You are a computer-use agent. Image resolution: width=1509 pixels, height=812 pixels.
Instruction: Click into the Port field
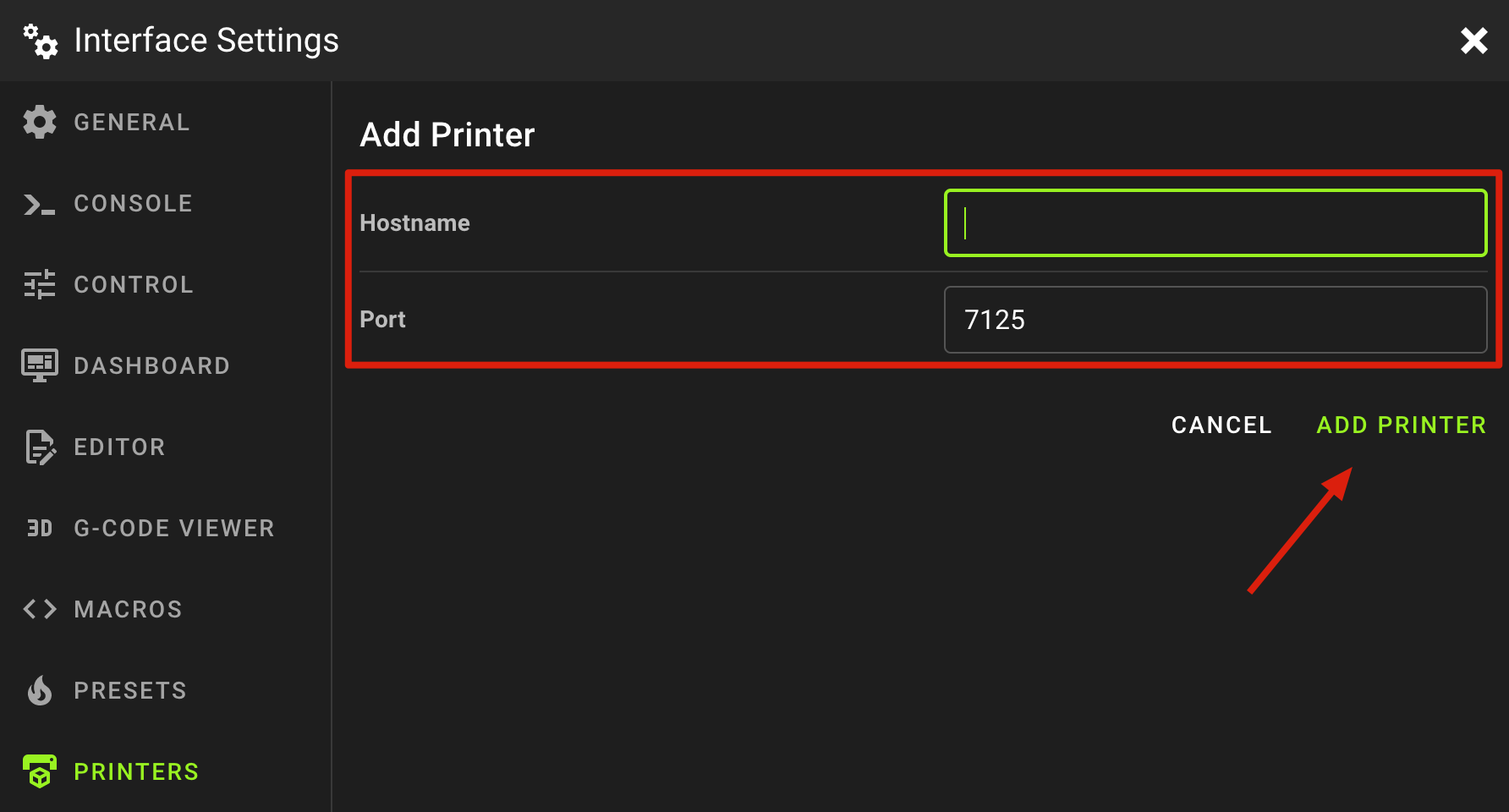1215,320
